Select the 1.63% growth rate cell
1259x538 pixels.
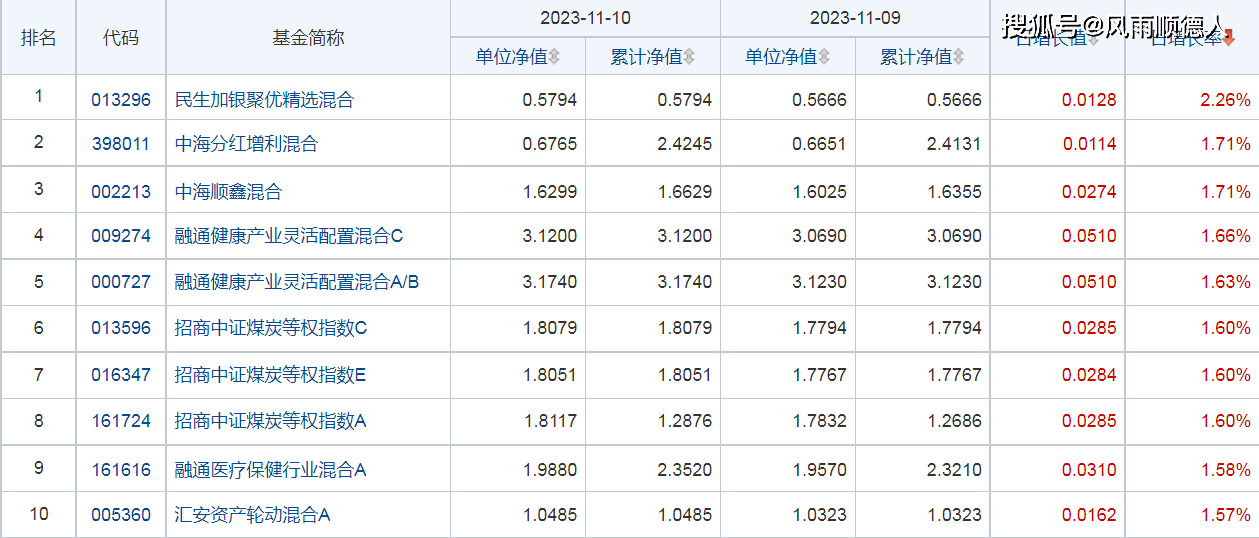click(1225, 282)
